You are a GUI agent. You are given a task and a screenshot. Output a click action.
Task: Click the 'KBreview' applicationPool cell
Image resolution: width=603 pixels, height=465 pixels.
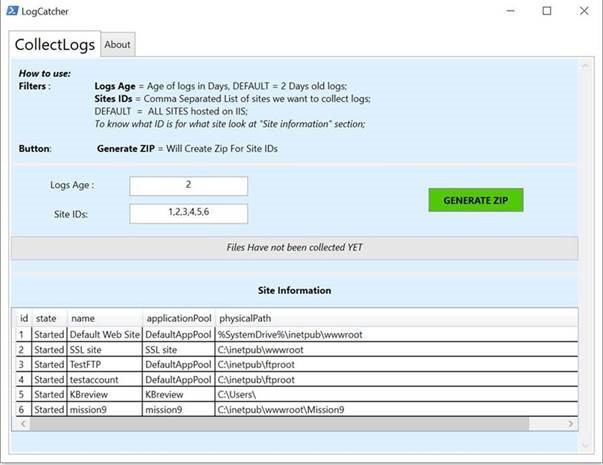click(x=179, y=395)
